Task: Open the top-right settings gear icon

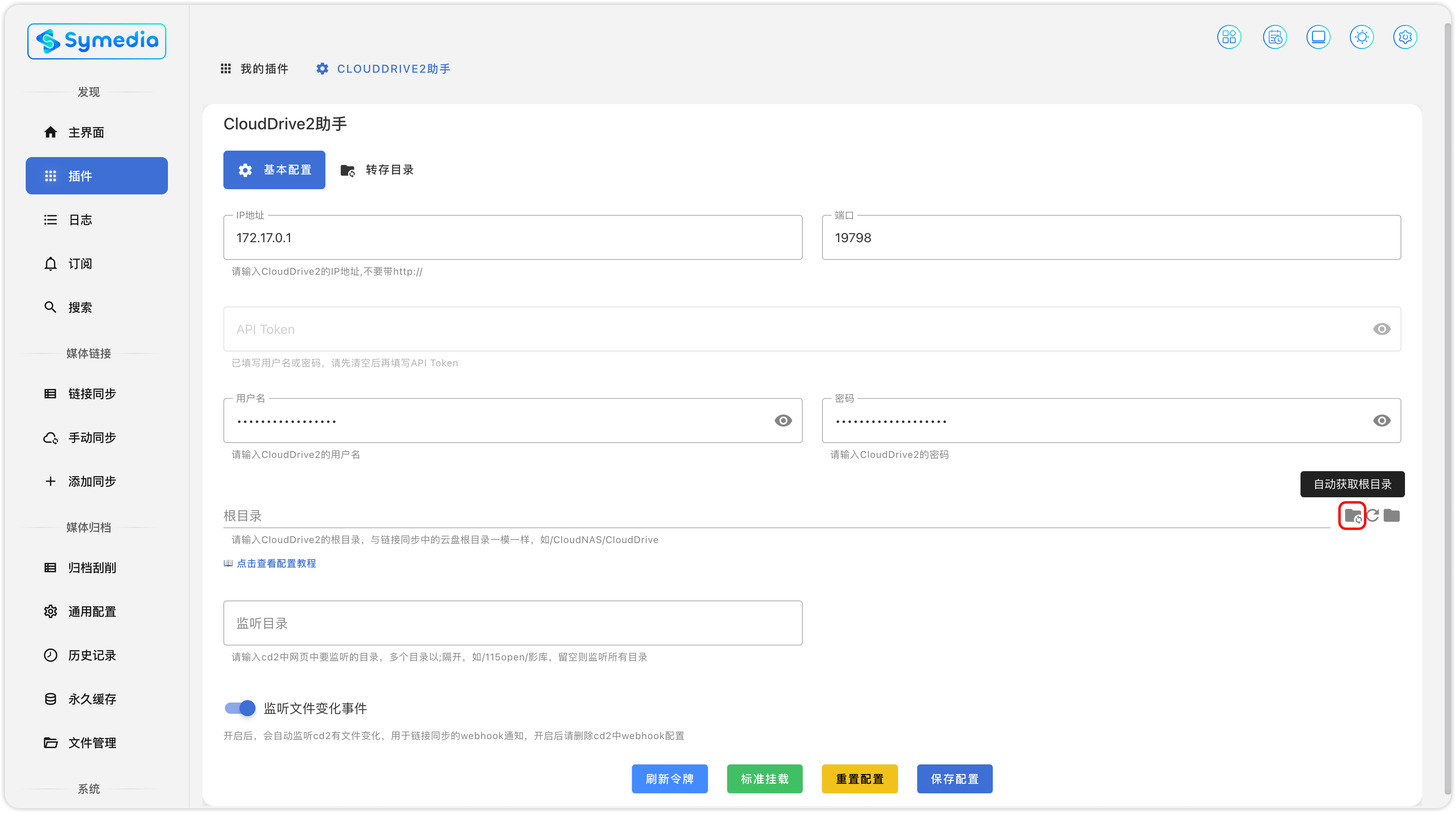Action: [x=1405, y=37]
